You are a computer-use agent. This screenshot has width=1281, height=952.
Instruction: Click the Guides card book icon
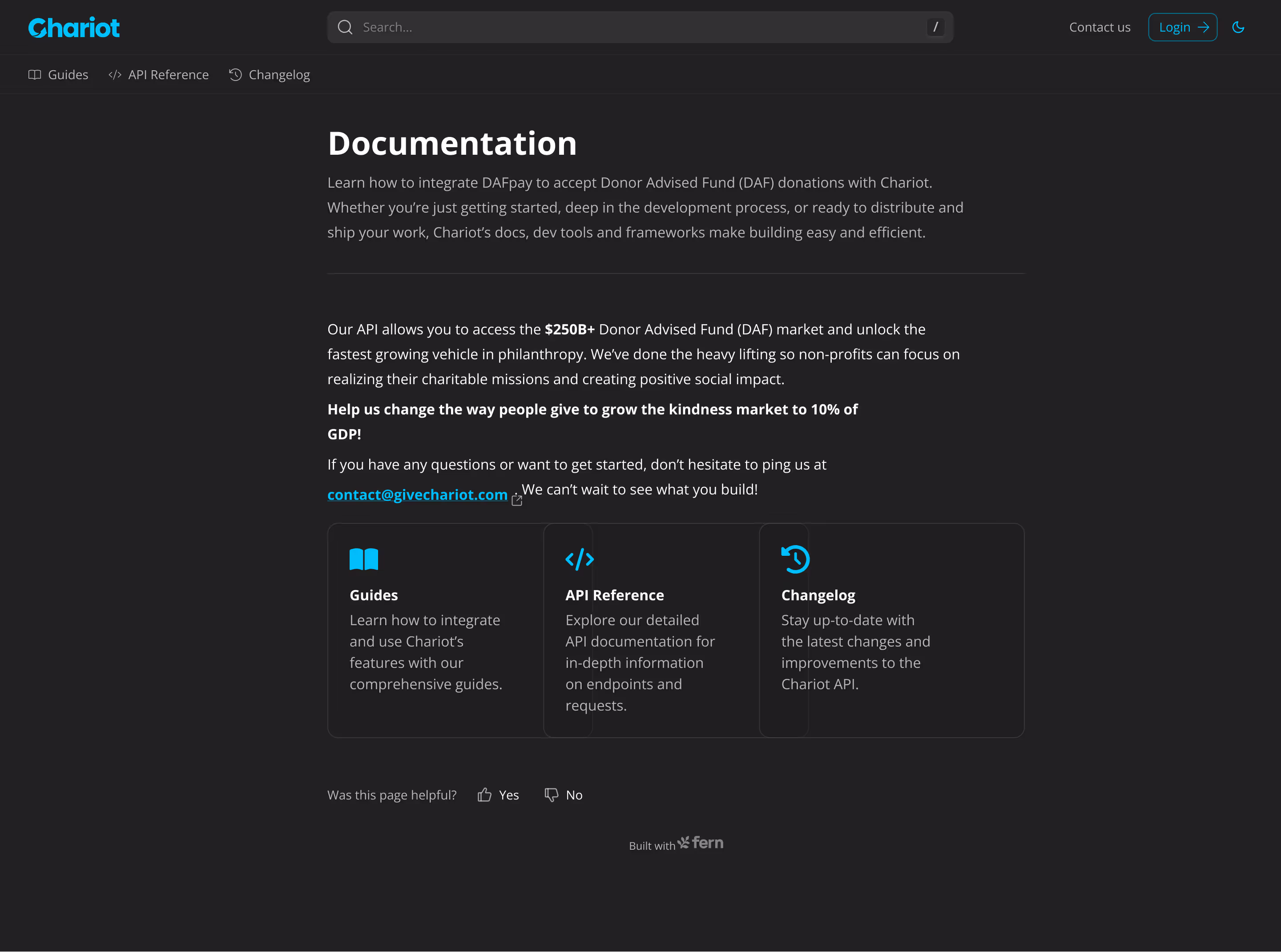364,559
